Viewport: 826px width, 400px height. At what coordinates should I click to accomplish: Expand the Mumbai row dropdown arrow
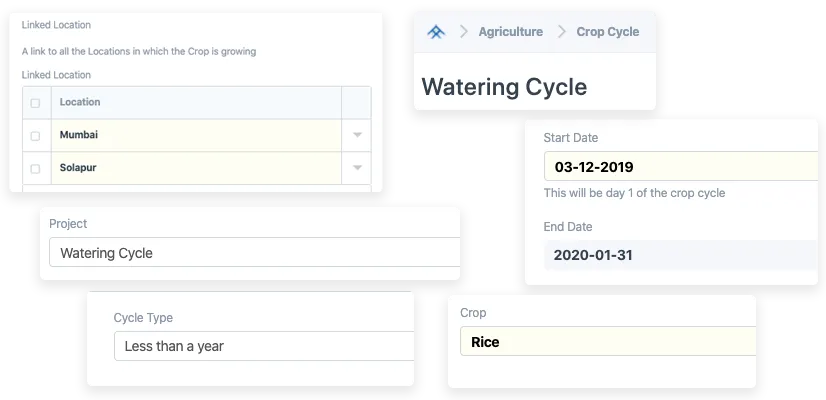tap(357, 135)
